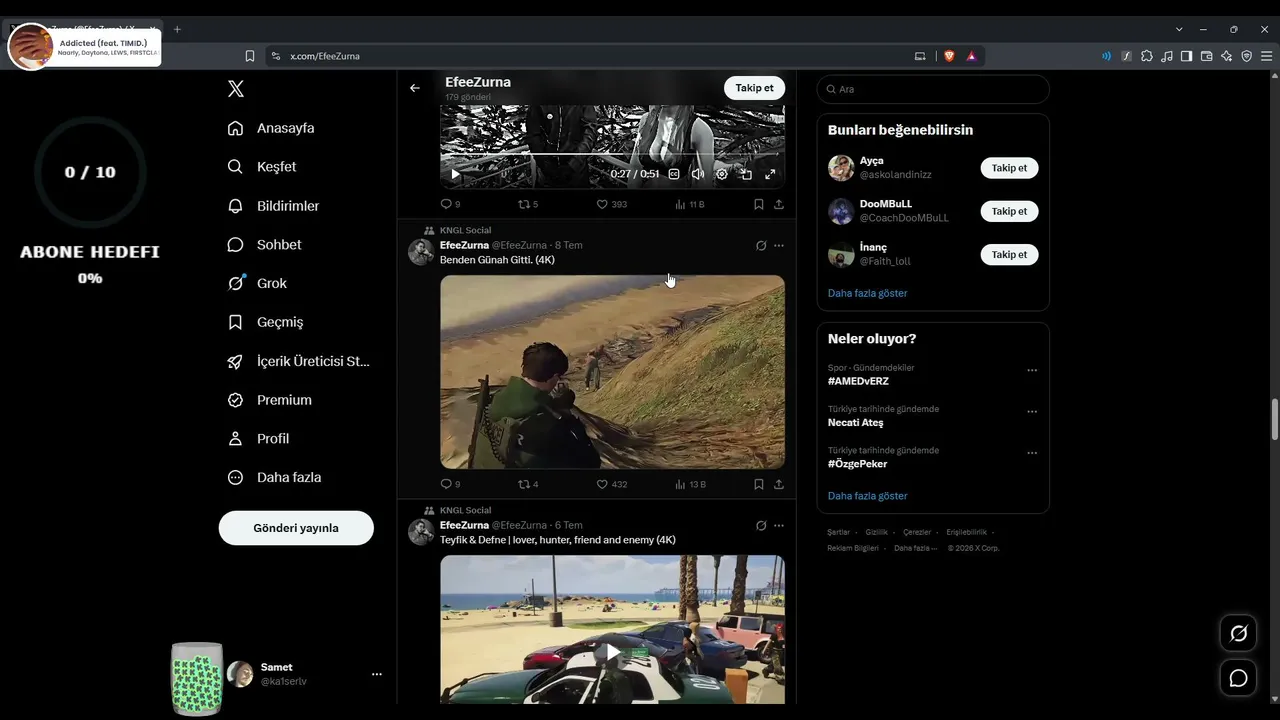Screen dimensions: 1280x720
Task: Click the Gönderi yayınla button
Action: 296,528
